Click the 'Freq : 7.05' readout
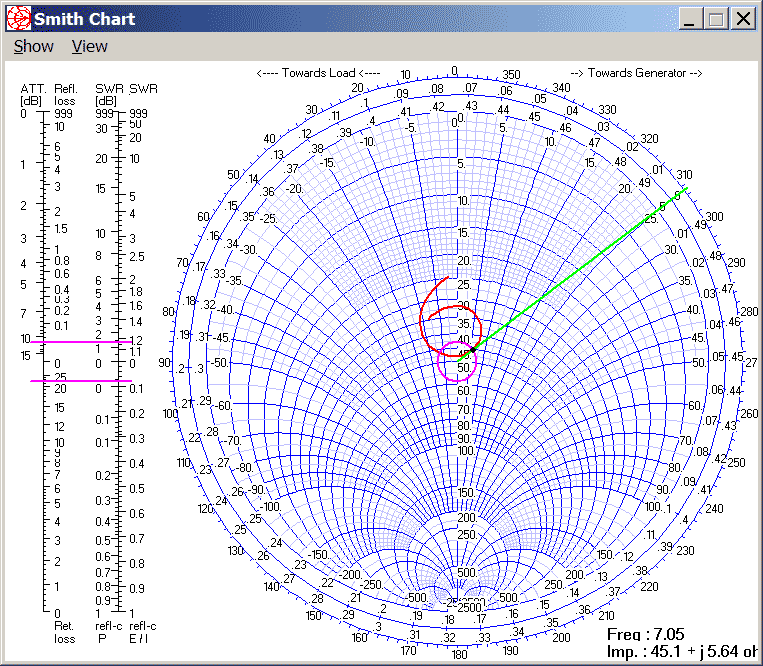Viewport: 763px width, 666px height. 646,634
